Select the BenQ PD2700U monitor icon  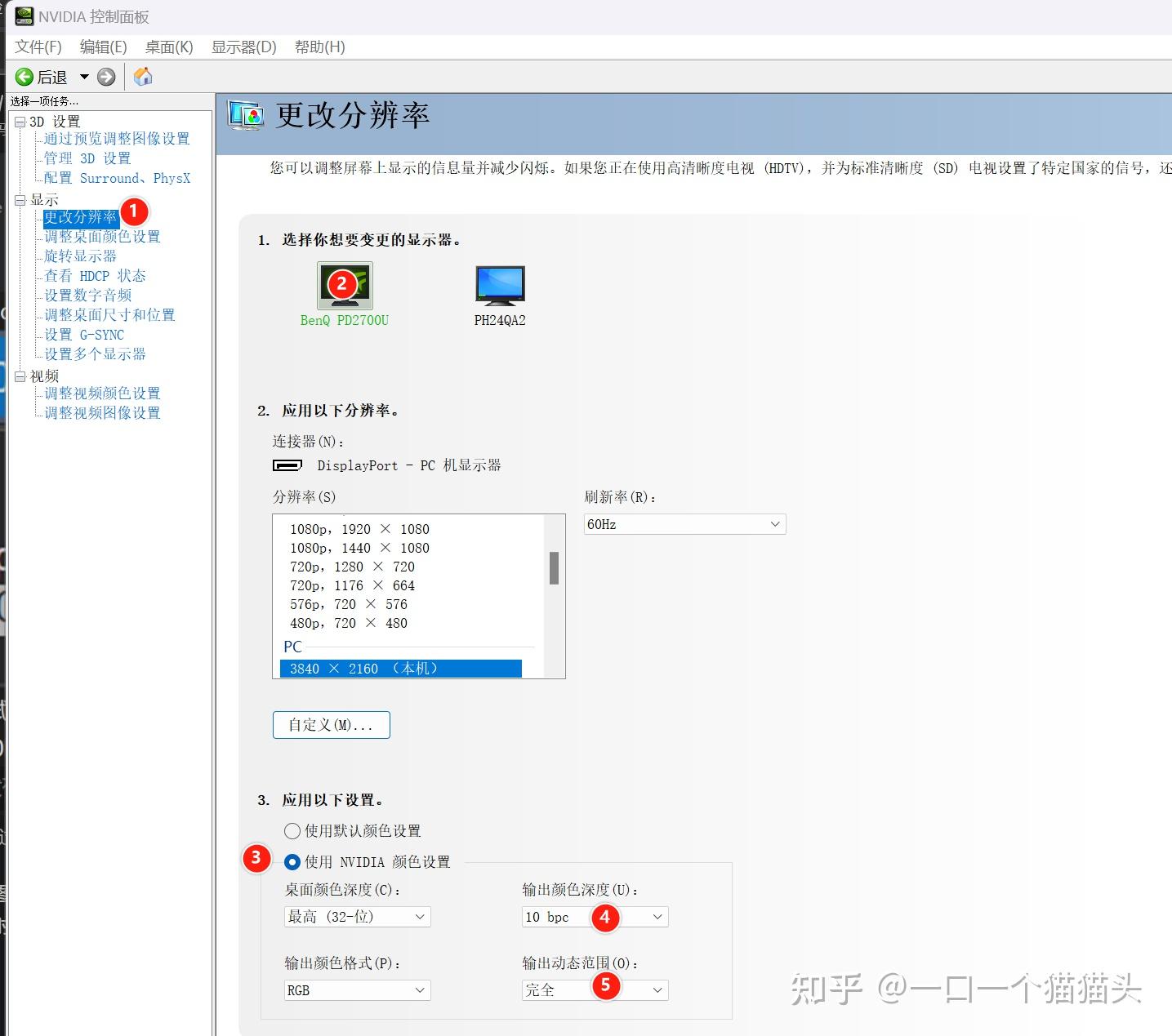(345, 286)
